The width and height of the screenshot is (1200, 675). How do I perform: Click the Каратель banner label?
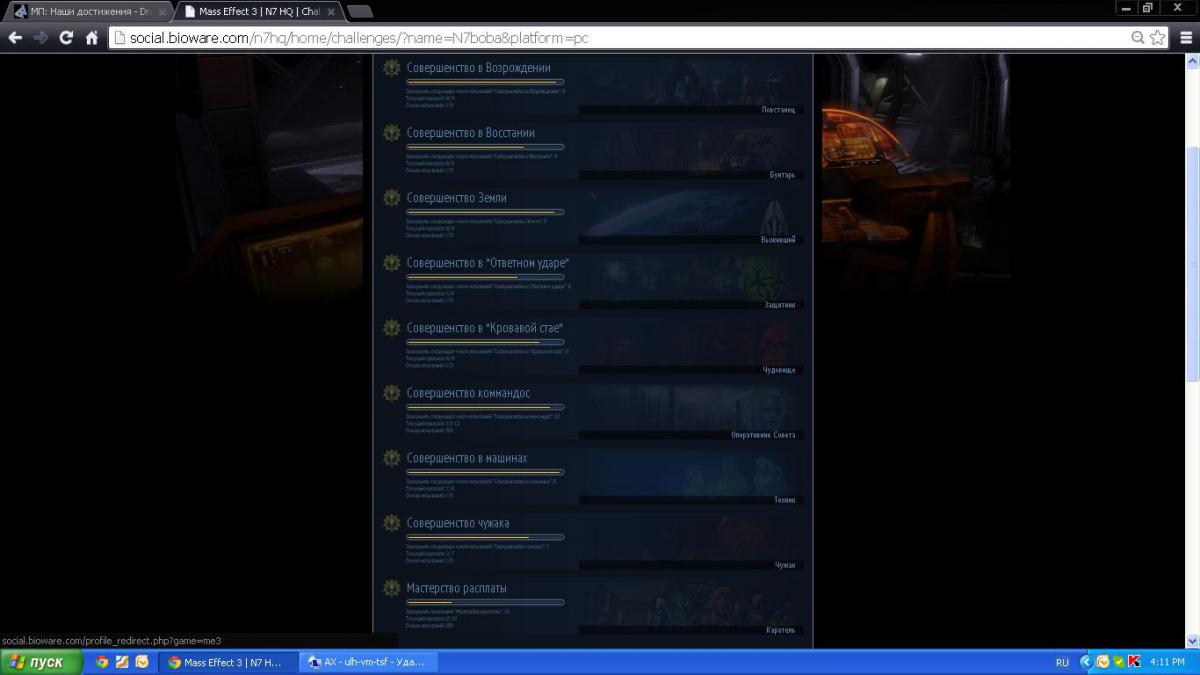pos(780,630)
